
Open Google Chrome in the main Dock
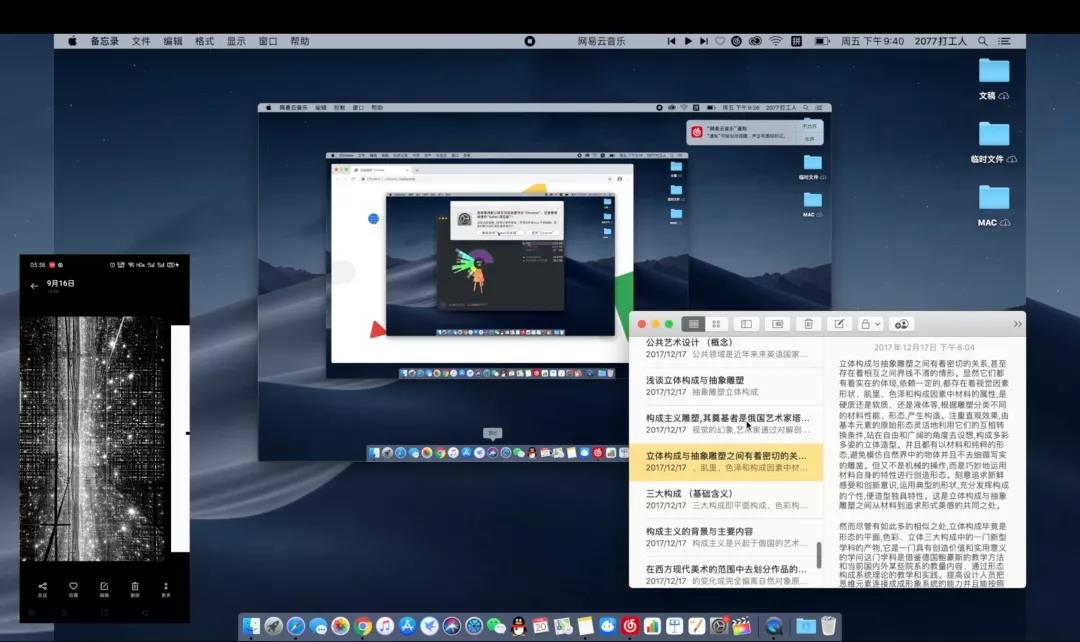click(x=362, y=625)
